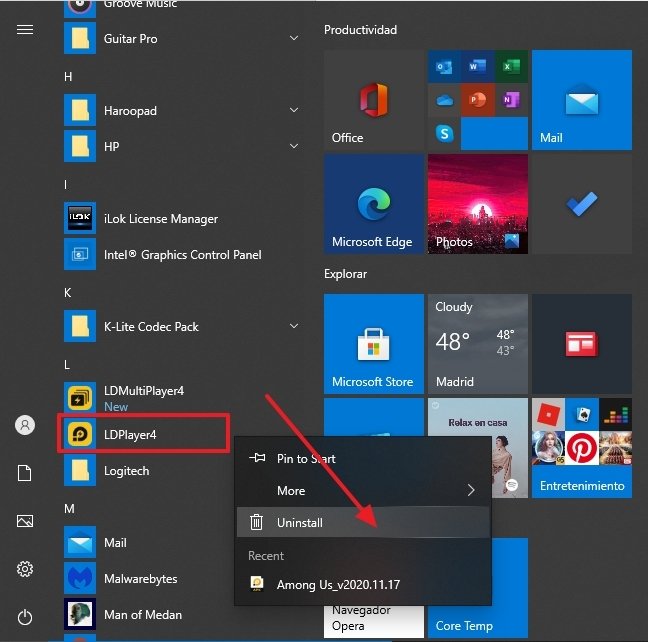Expand the HP folder chevron
The width and height of the screenshot is (648, 642).
point(294,146)
